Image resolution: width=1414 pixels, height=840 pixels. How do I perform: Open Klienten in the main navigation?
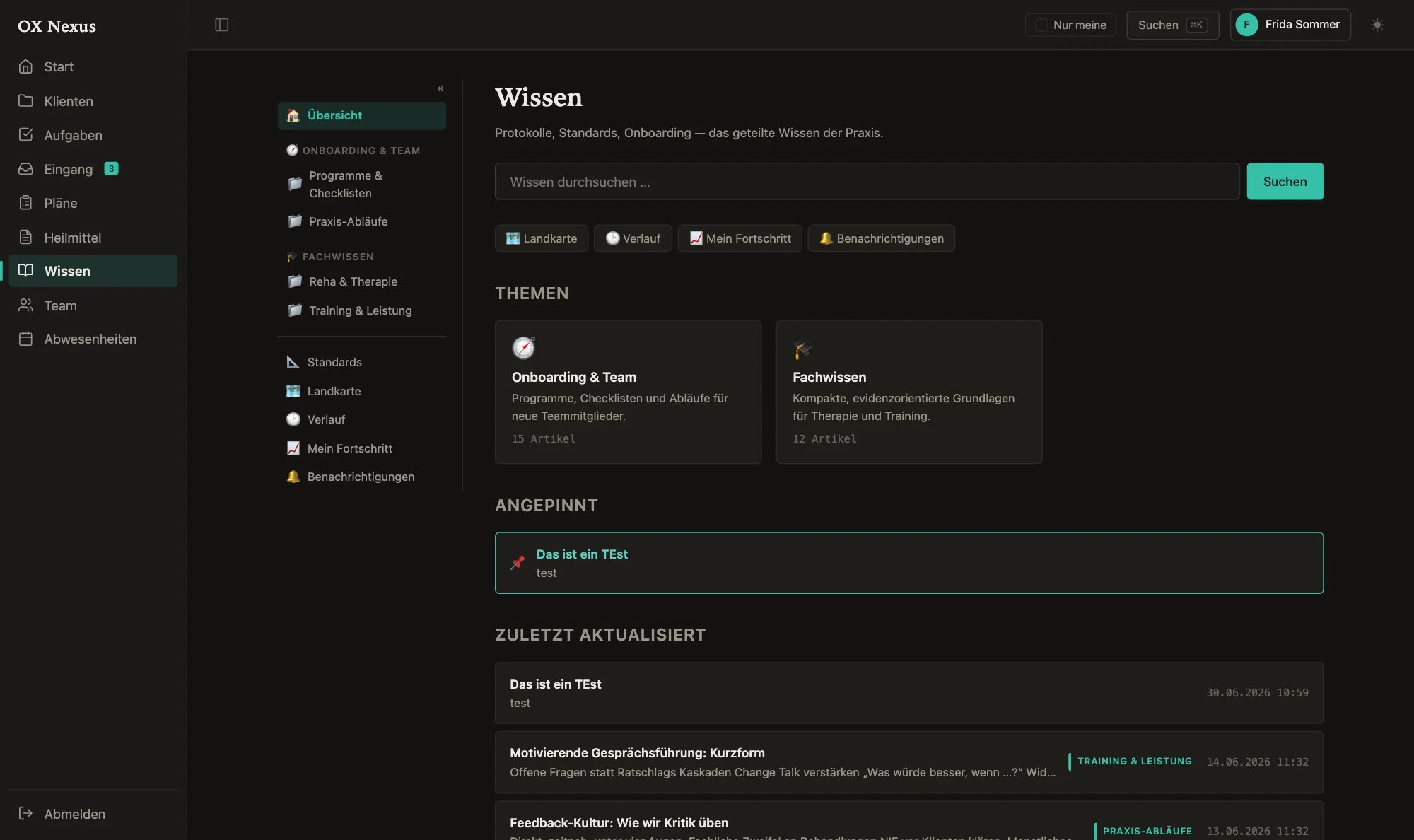93,100
